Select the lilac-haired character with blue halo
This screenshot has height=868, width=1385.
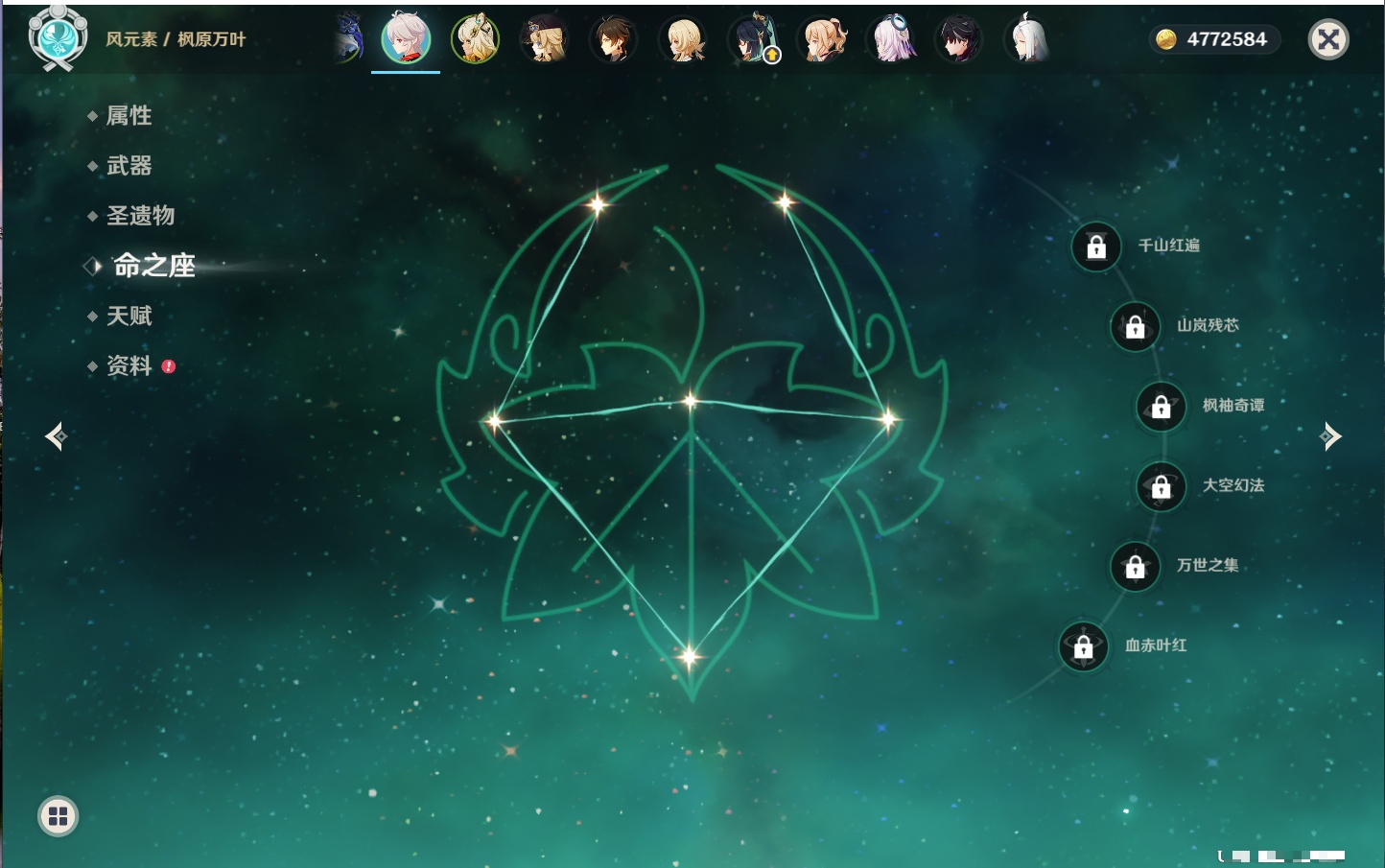(x=892, y=39)
